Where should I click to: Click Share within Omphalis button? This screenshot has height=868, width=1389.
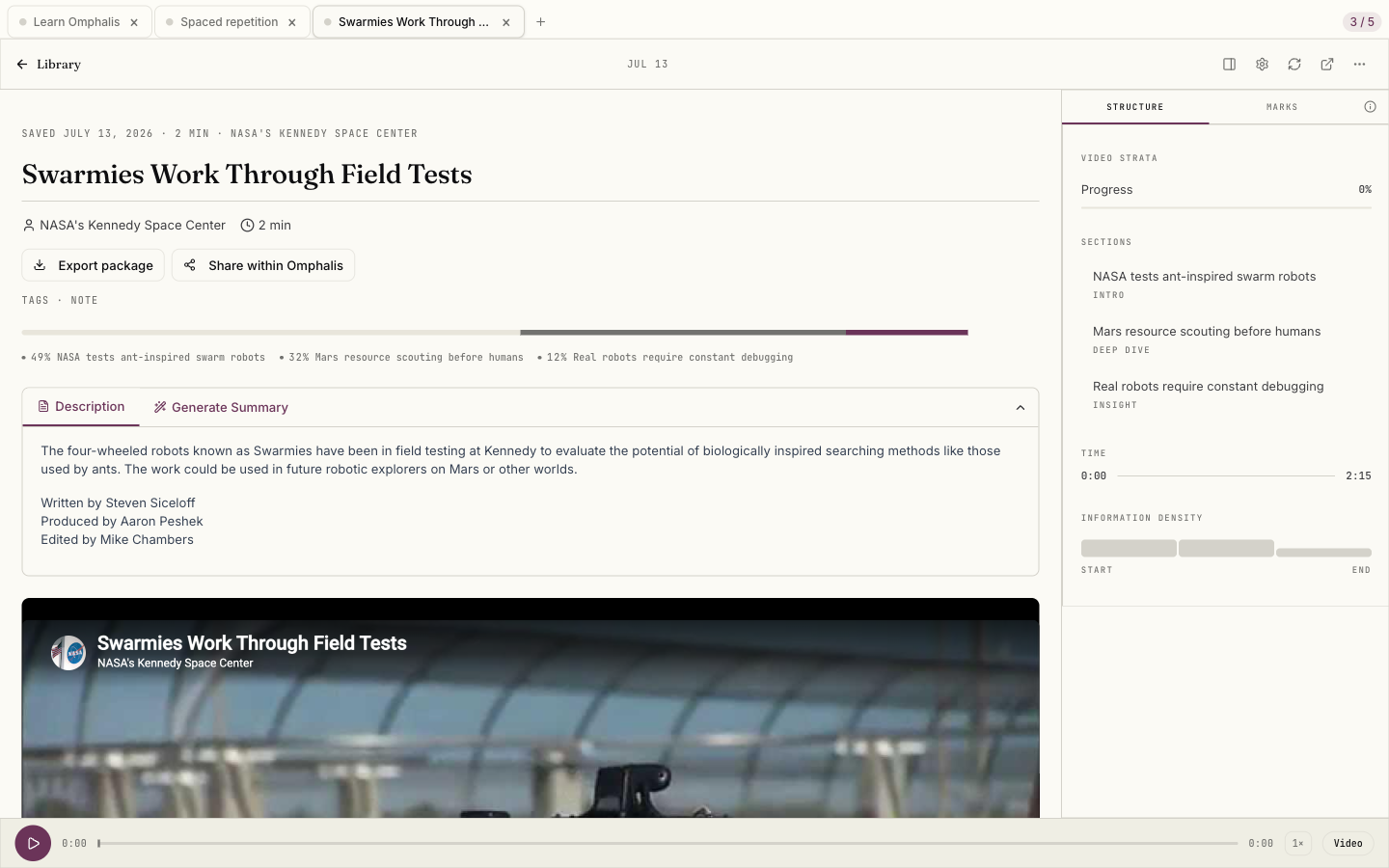[263, 265]
